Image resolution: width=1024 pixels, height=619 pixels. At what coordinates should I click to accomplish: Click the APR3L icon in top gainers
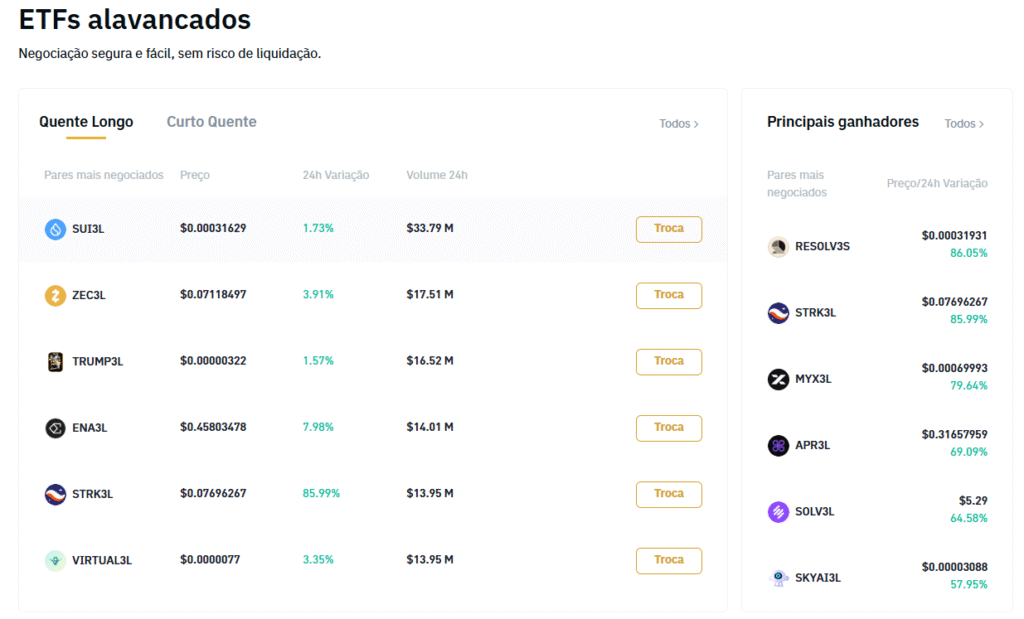pos(778,446)
